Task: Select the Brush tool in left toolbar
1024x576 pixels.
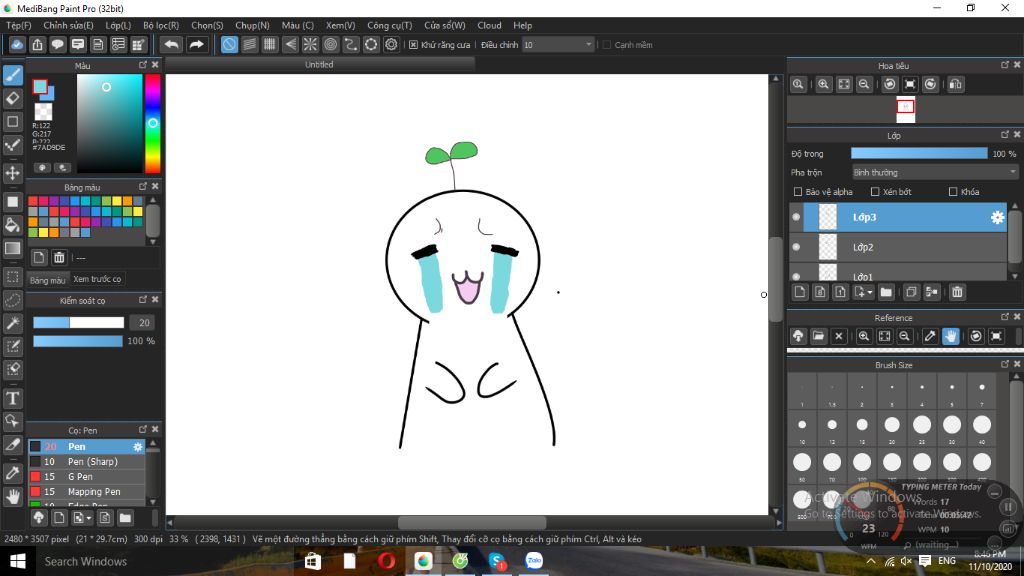Action: point(12,75)
